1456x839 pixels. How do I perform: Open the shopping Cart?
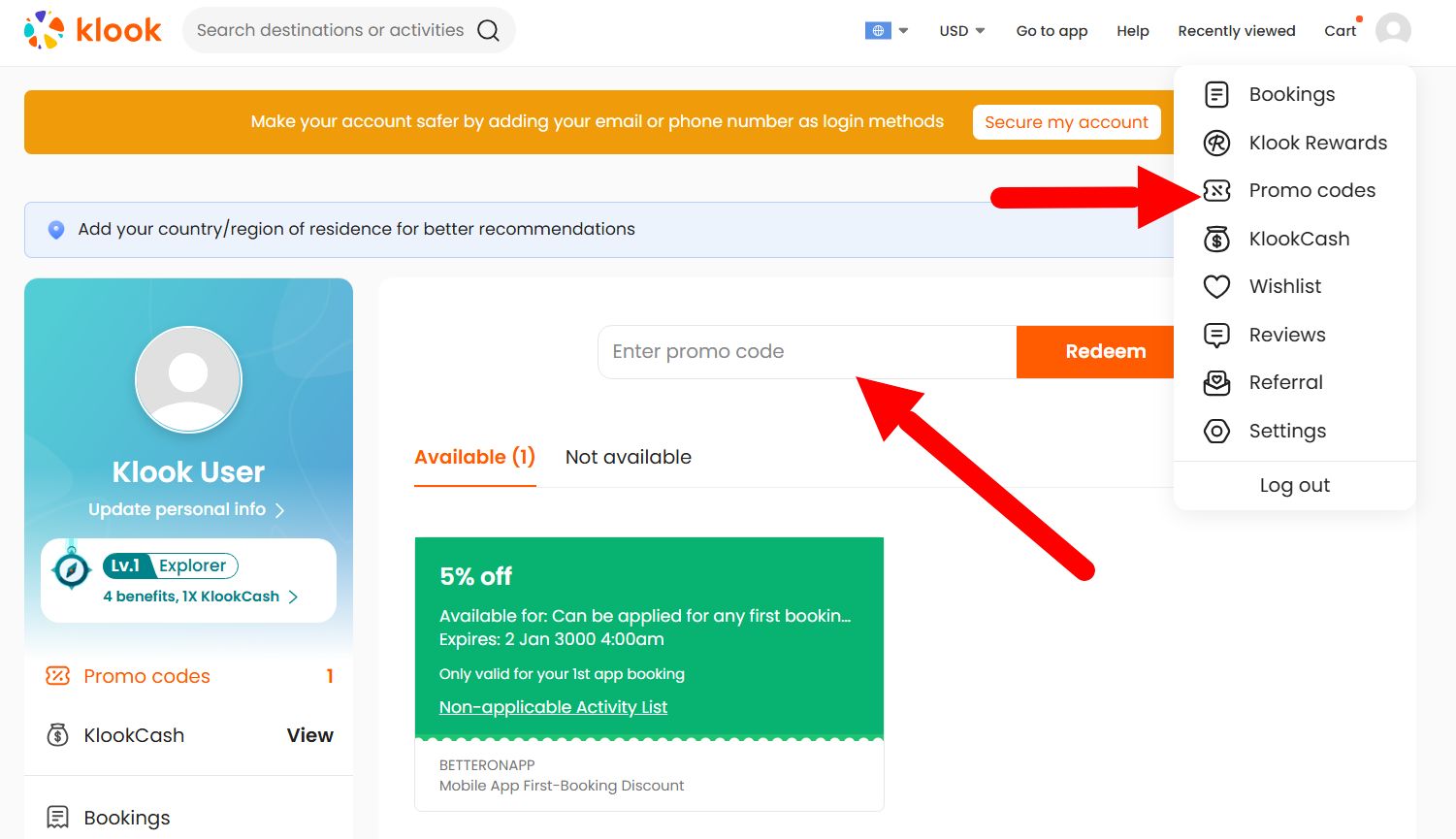click(x=1340, y=30)
